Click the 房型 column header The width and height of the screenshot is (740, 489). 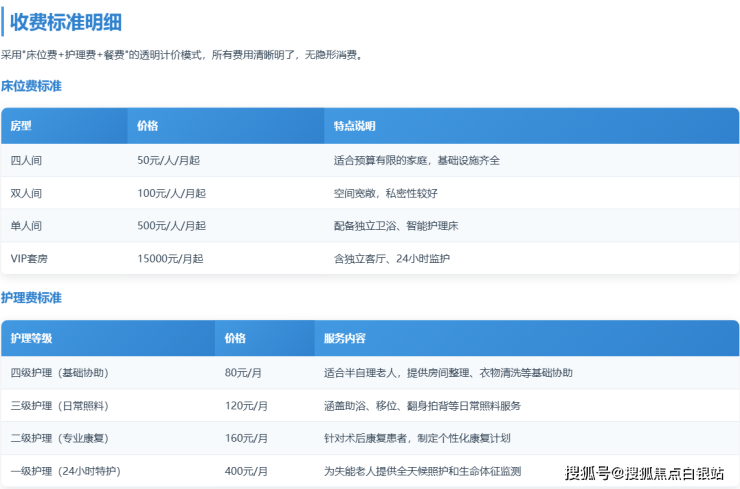pos(21,126)
